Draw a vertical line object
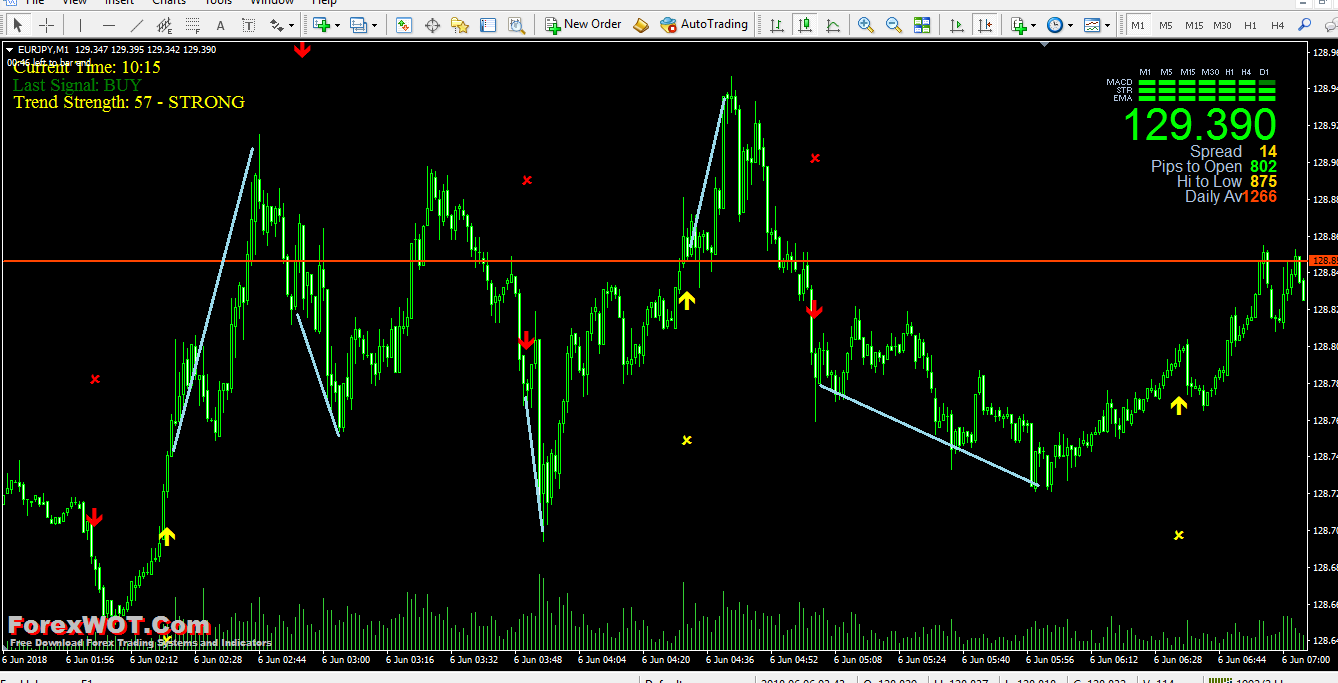 coord(81,24)
